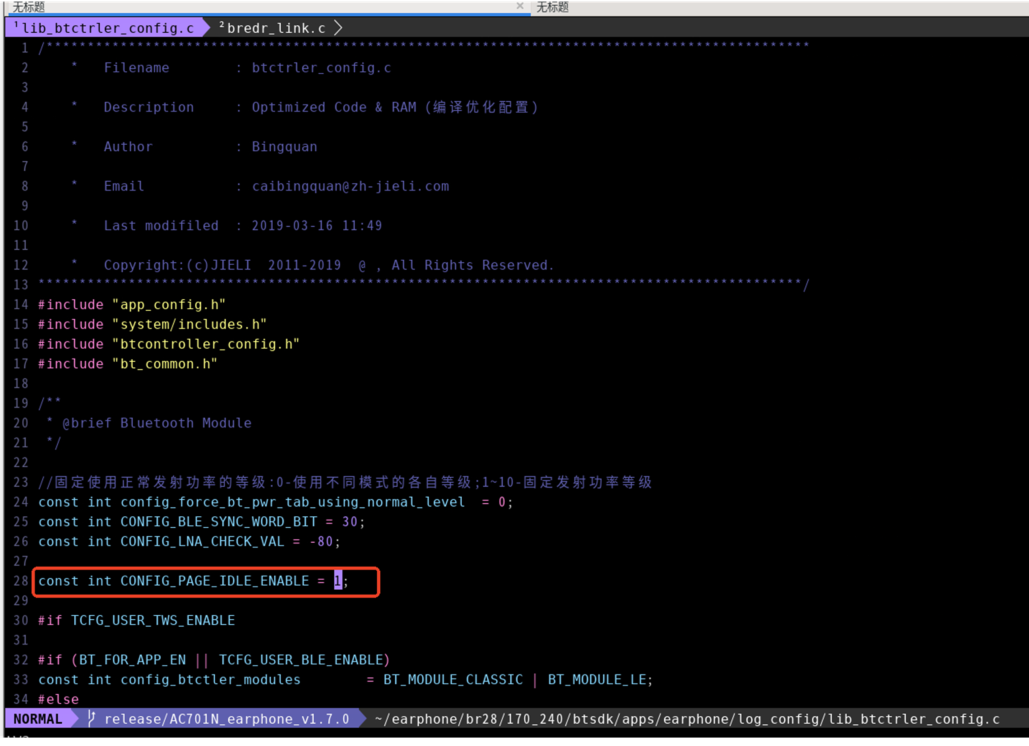The image size is (1029, 746).
Task: Click the email caibingquan@zh-jieli.com
Action: [x=350, y=186]
